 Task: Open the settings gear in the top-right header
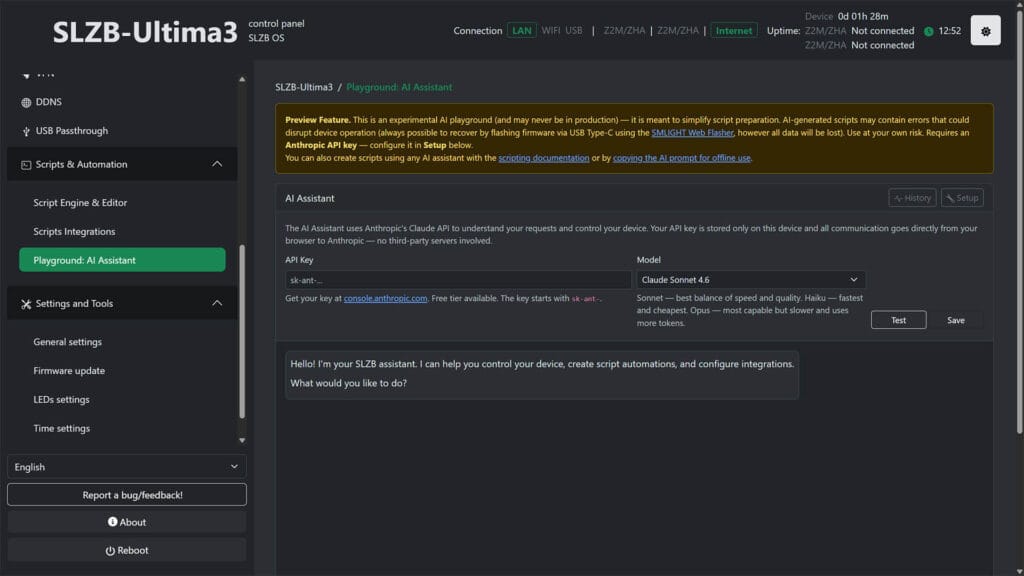coord(985,29)
